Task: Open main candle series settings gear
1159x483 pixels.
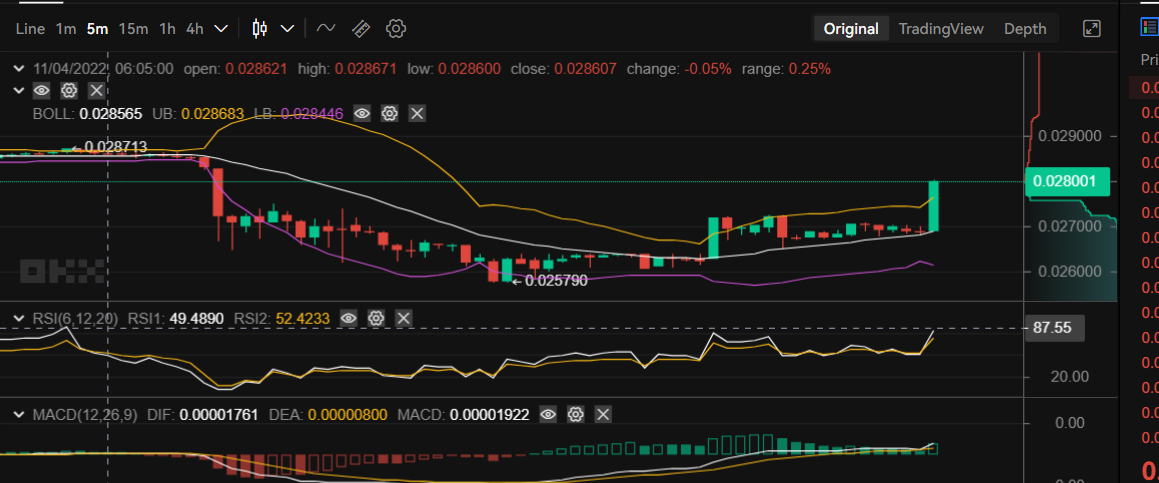Action: 69,91
